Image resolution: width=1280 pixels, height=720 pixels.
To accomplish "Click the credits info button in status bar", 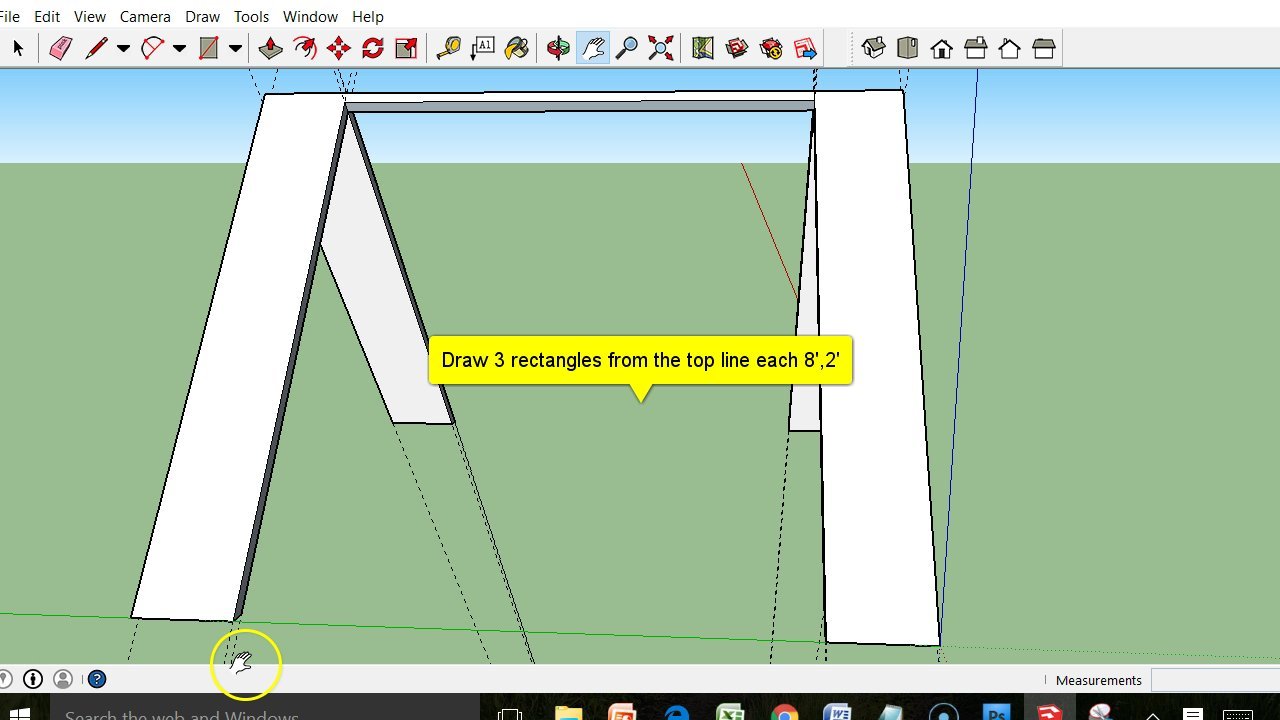I will tap(33, 680).
